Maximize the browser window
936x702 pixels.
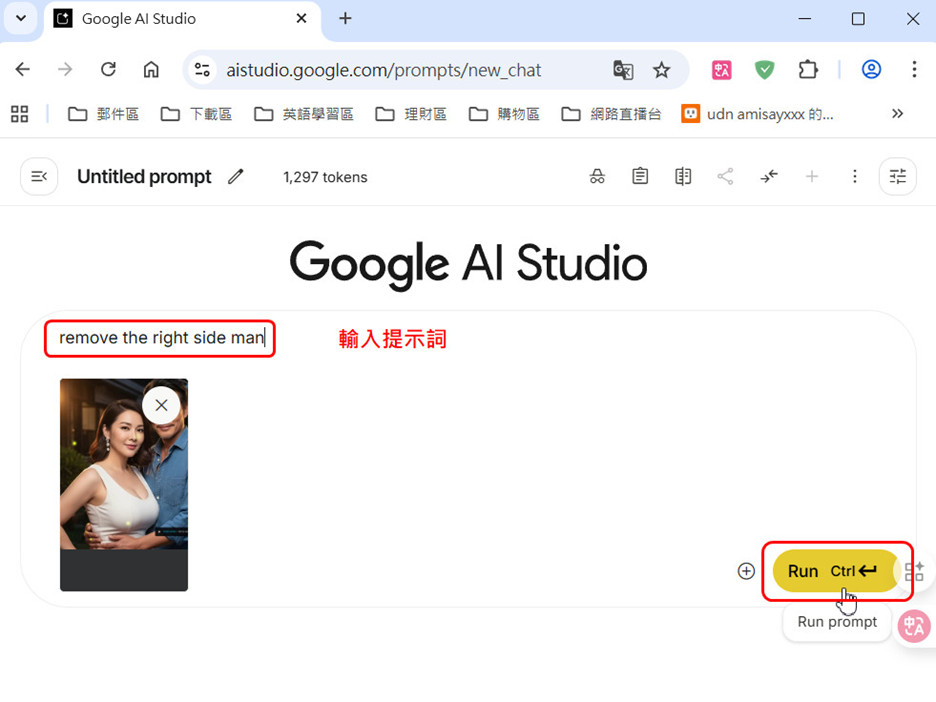click(858, 19)
